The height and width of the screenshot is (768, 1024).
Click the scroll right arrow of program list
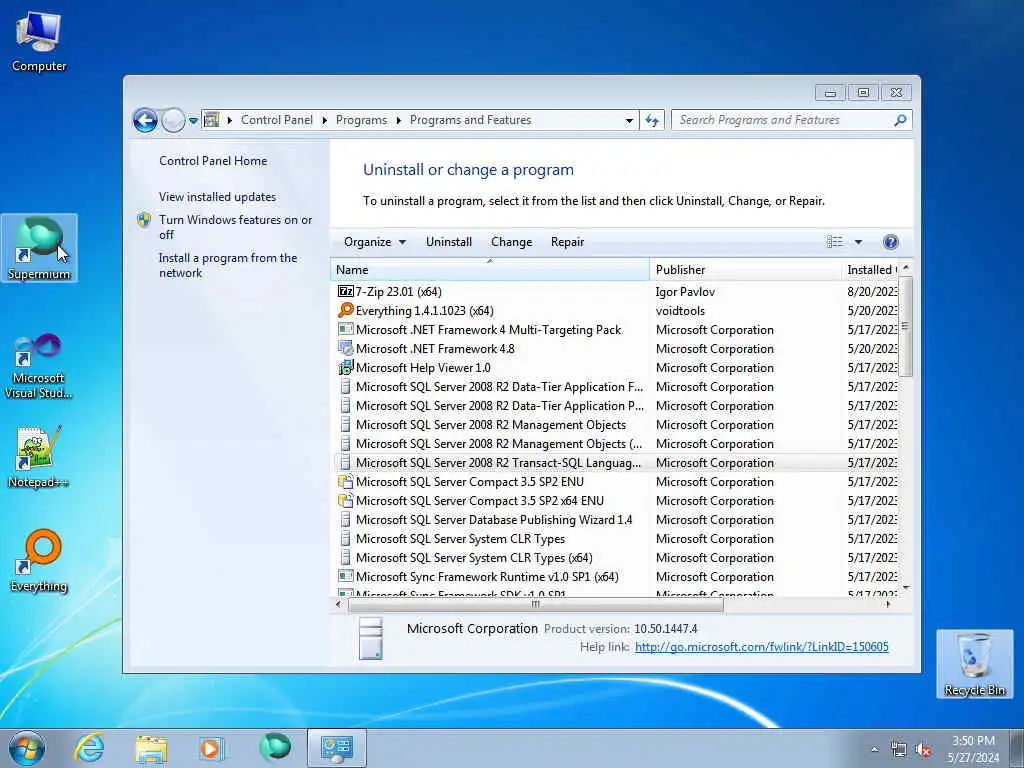pyautogui.click(x=888, y=604)
